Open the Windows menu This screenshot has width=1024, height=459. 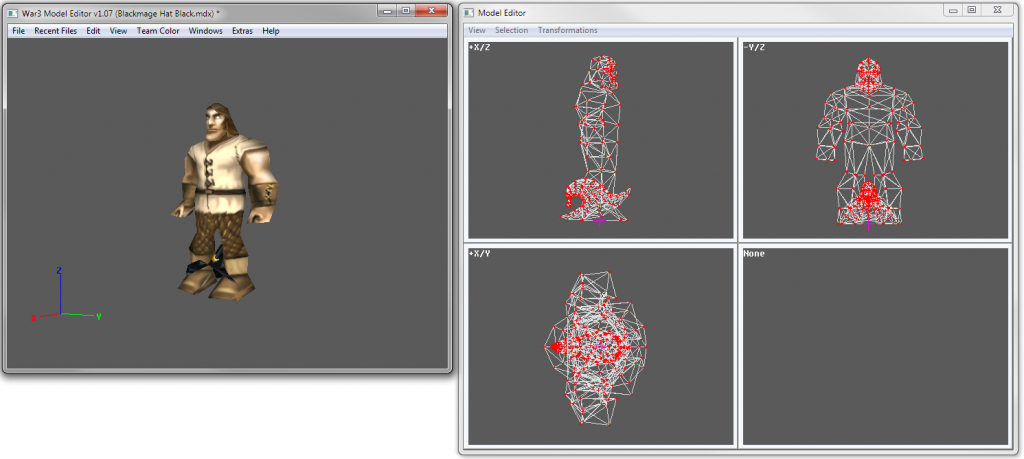(x=206, y=31)
